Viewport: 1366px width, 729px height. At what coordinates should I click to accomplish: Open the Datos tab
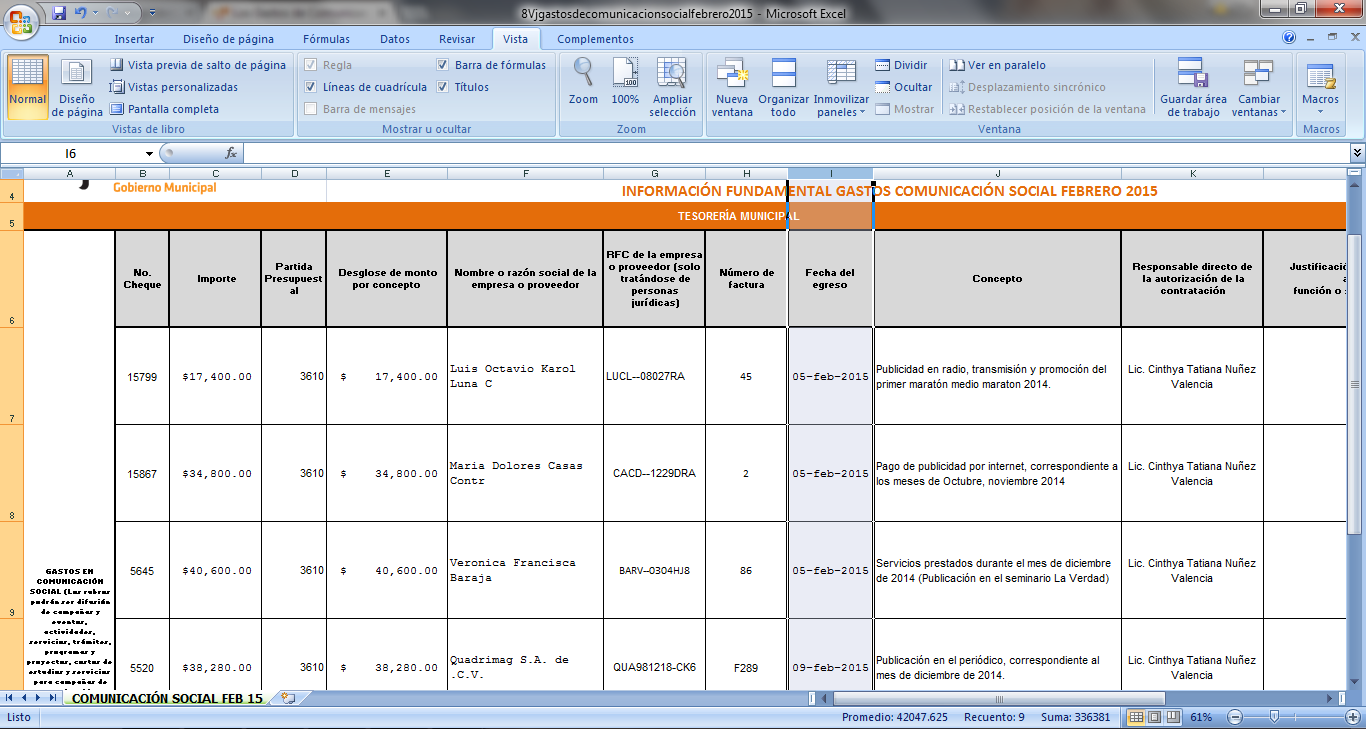395,39
